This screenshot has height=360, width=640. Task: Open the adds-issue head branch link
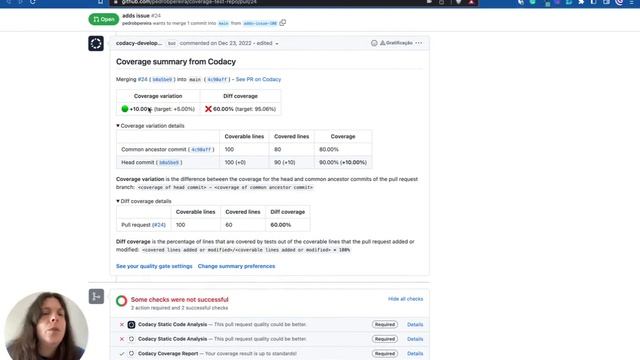click(x=260, y=23)
